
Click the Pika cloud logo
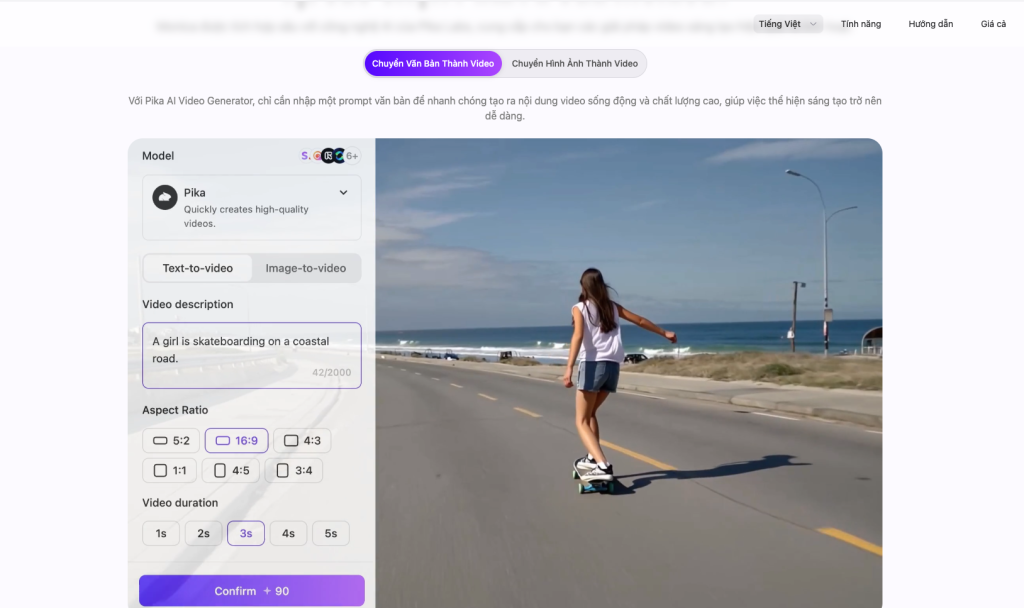165,192
